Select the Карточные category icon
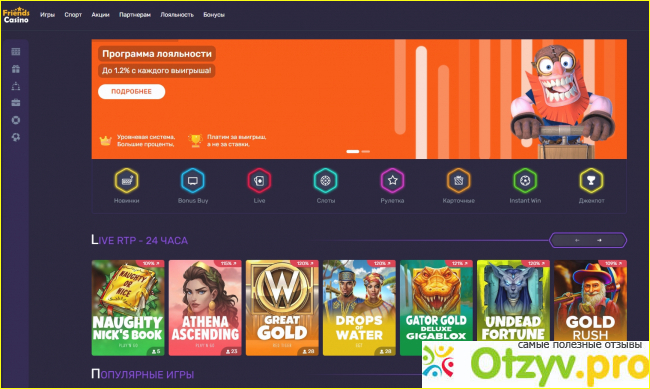 click(x=458, y=181)
